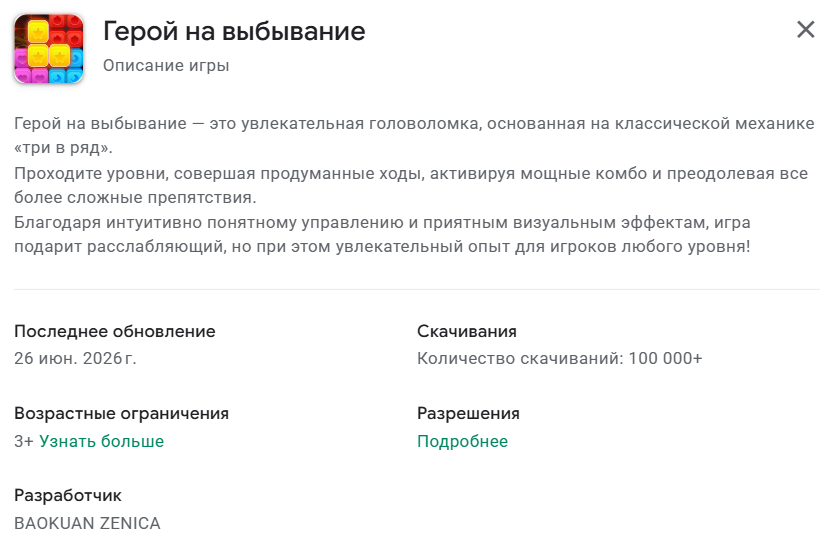Click the Описание игры subtitle

(x=166, y=65)
